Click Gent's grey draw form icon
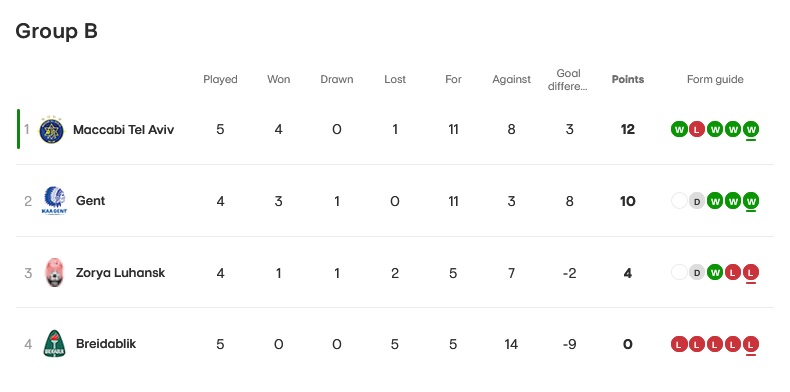 coord(697,201)
